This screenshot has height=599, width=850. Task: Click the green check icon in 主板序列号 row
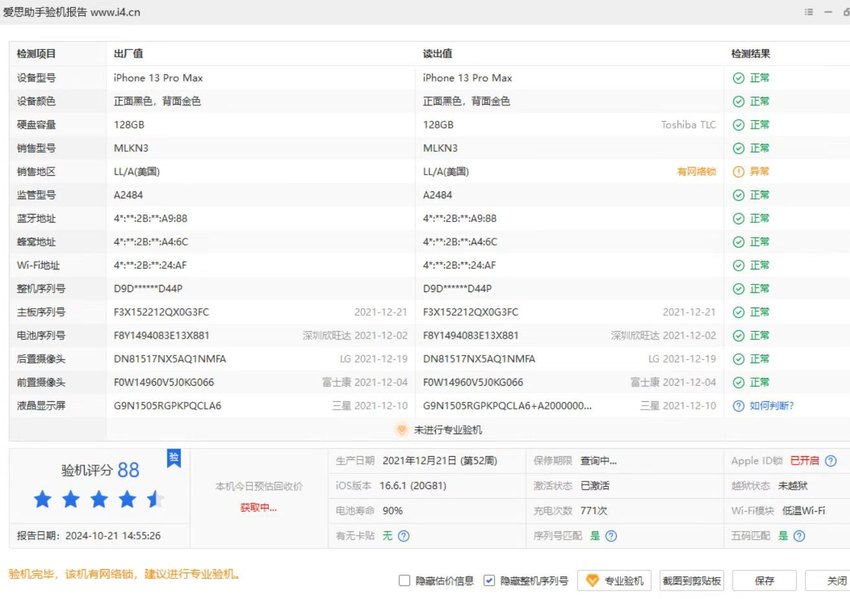pos(738,312)
